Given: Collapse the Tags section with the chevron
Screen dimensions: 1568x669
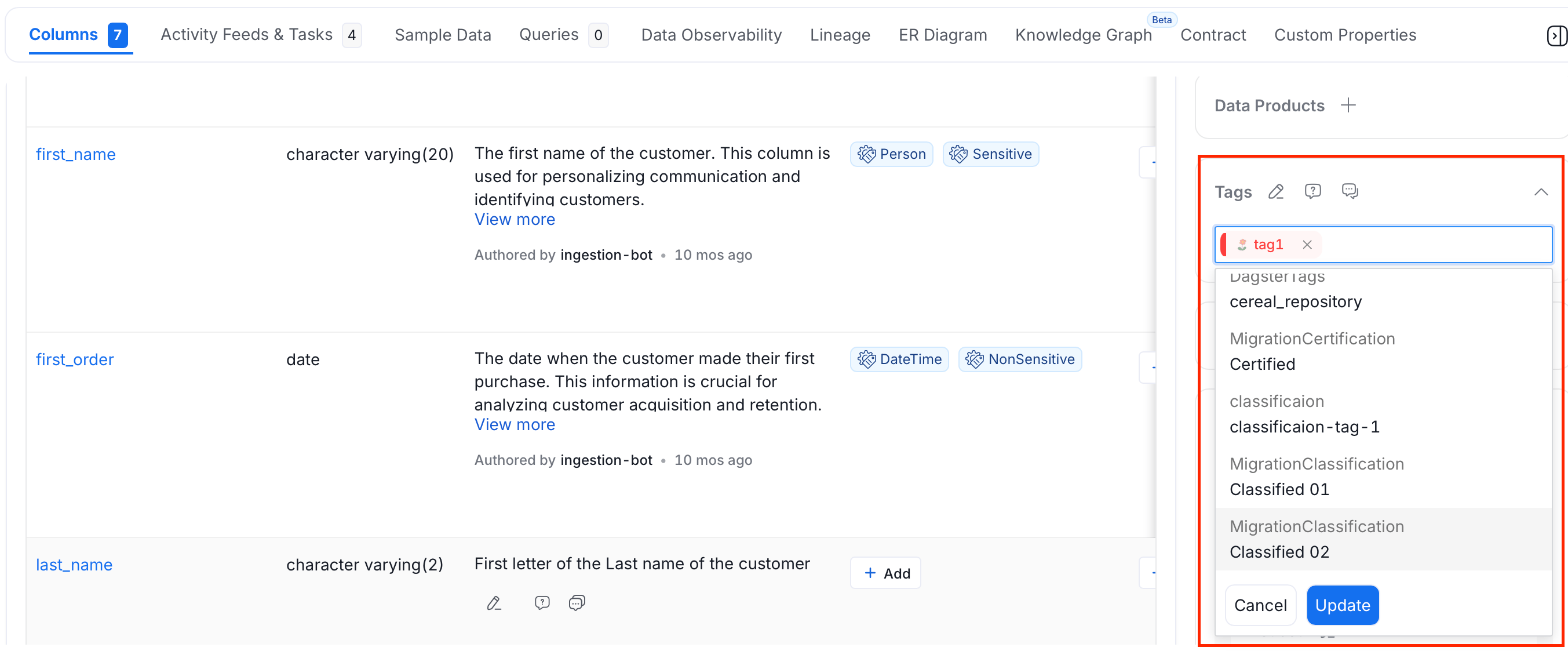Looking at the screenshot, I should click(1541, 192).
